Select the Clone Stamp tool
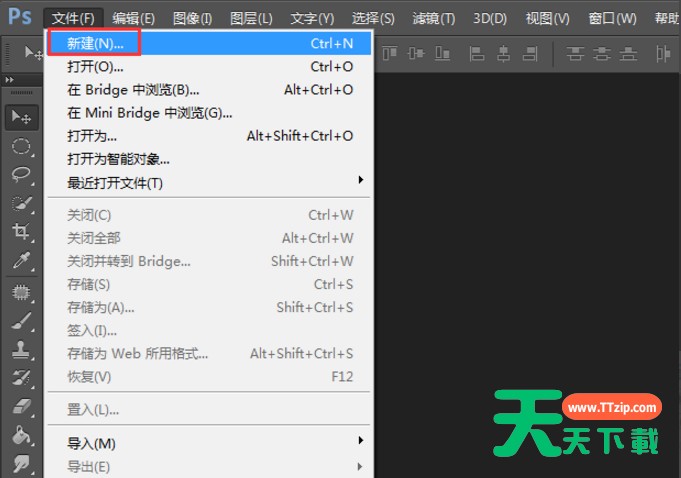 pos(21,350)
